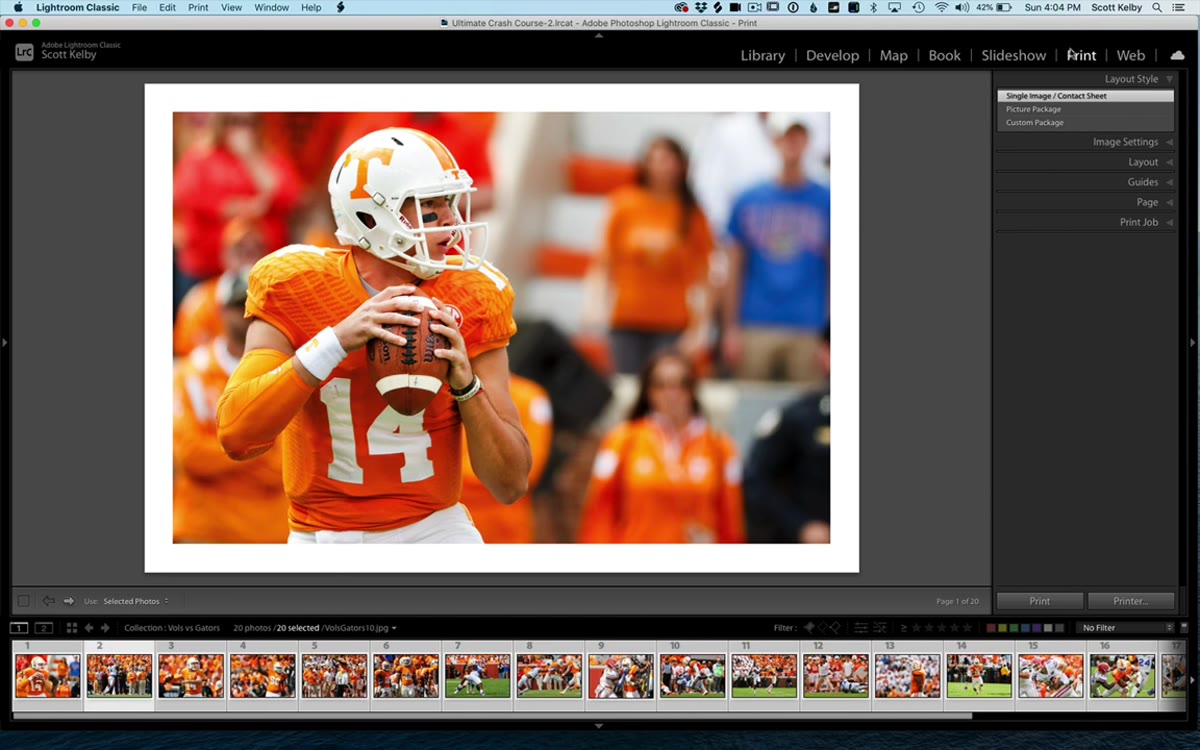Toggle flagged filter flag

(809, 628)
